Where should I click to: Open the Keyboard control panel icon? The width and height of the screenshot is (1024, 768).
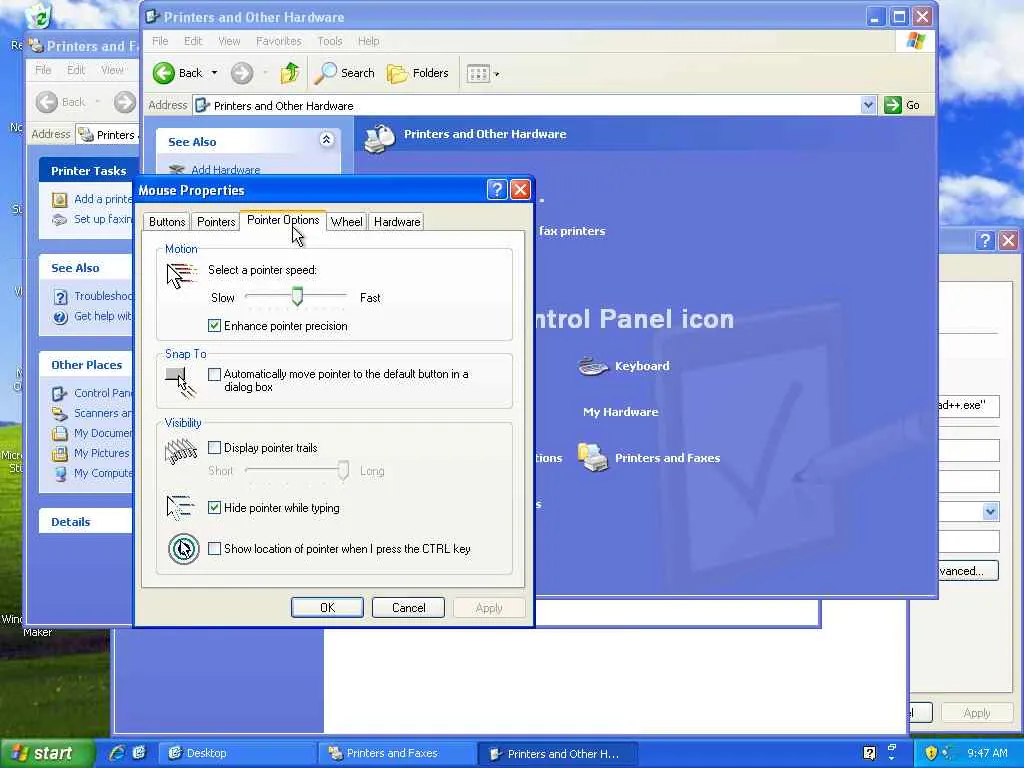click(624, 366)
